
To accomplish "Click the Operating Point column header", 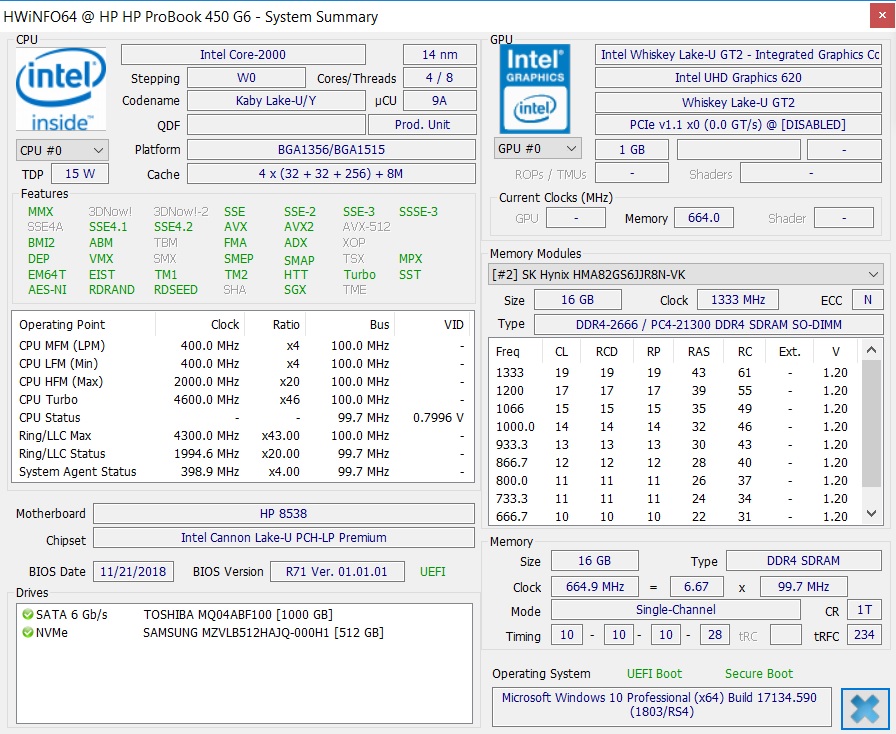I will pyautogui.click(x=85, y=325).
